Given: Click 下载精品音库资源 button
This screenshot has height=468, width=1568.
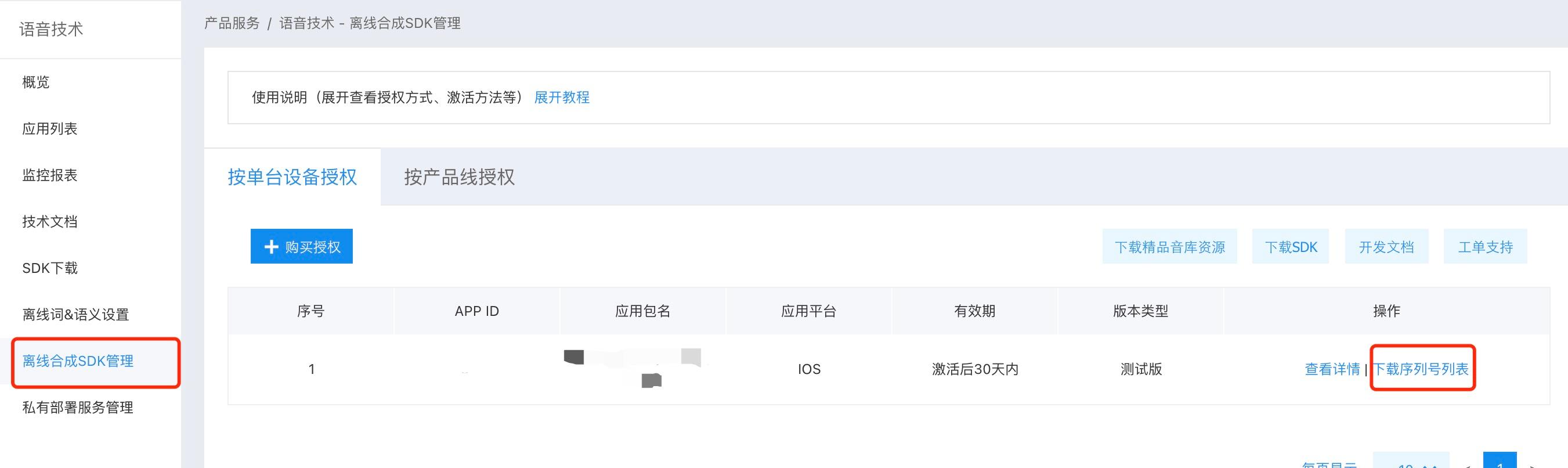Looking at the screenshot, I should [1169, 247].
